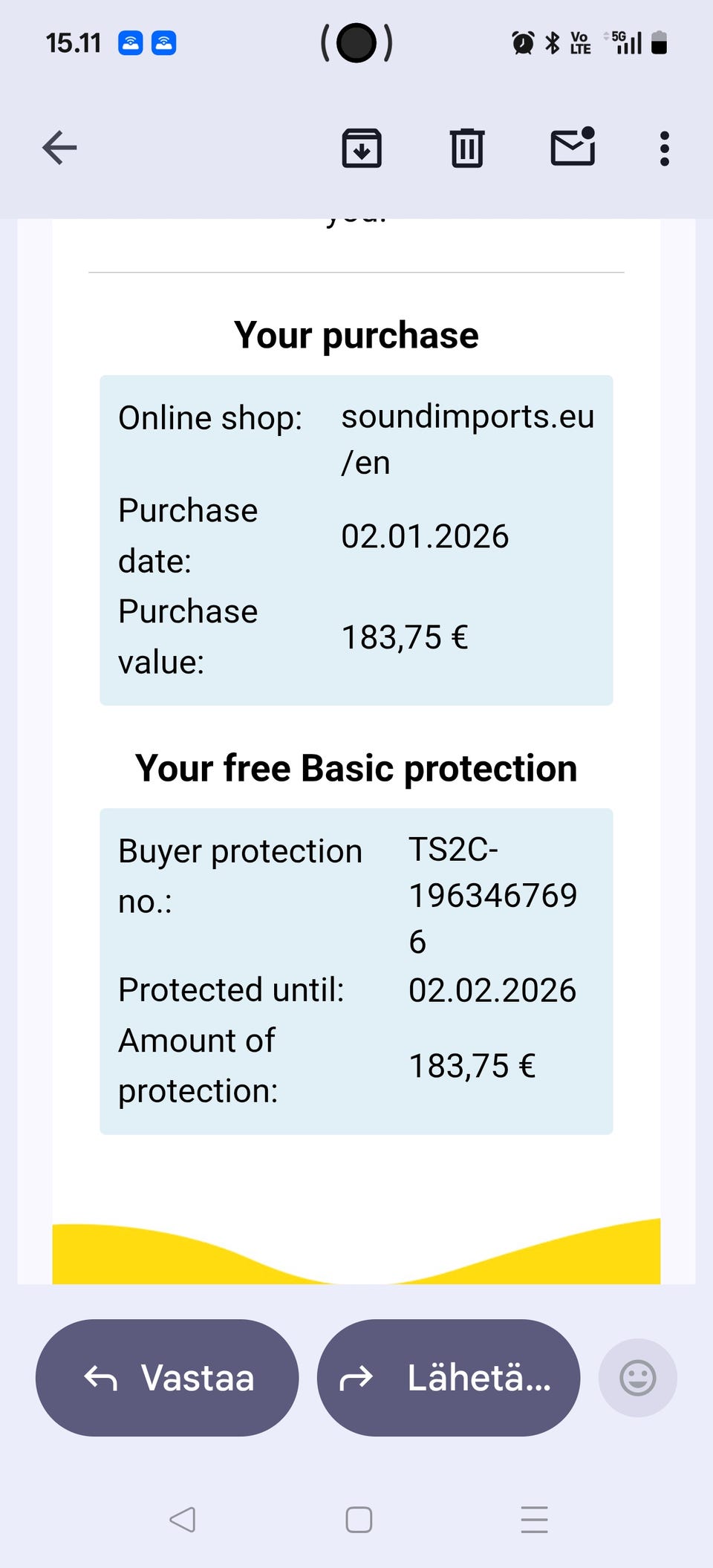The width and height of the screenshot is (713, 1568).
Task: Tap the Bluetooth status bar icon
Action: (553, 43)
